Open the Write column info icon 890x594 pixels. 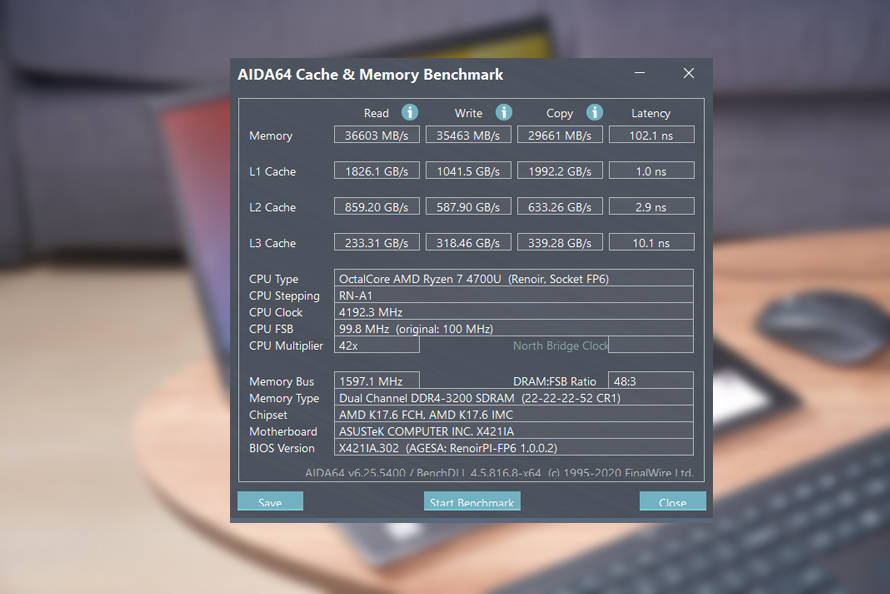(x=503, y=112)
